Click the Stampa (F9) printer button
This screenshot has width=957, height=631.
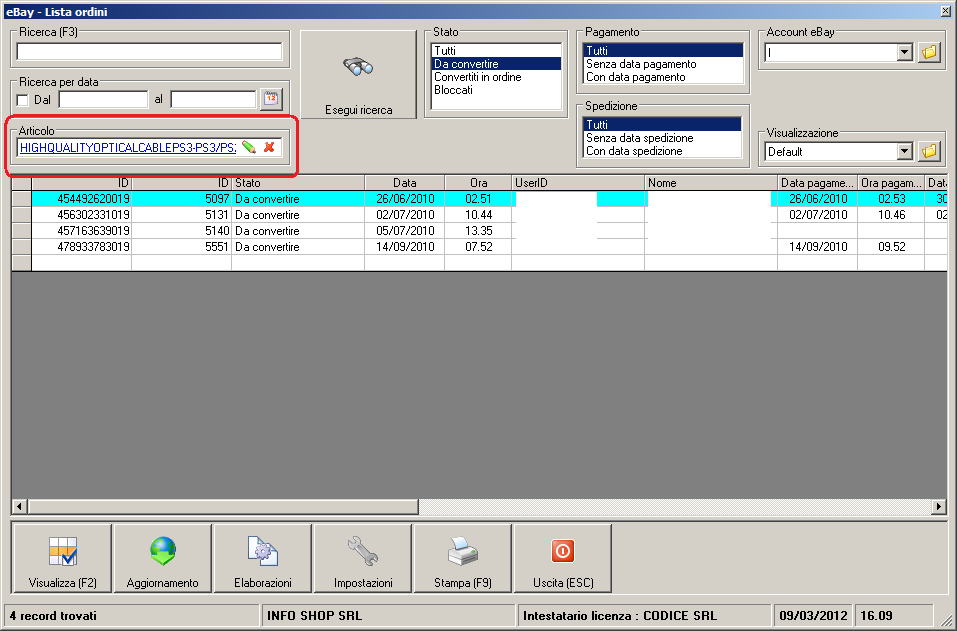coord(463,558)
